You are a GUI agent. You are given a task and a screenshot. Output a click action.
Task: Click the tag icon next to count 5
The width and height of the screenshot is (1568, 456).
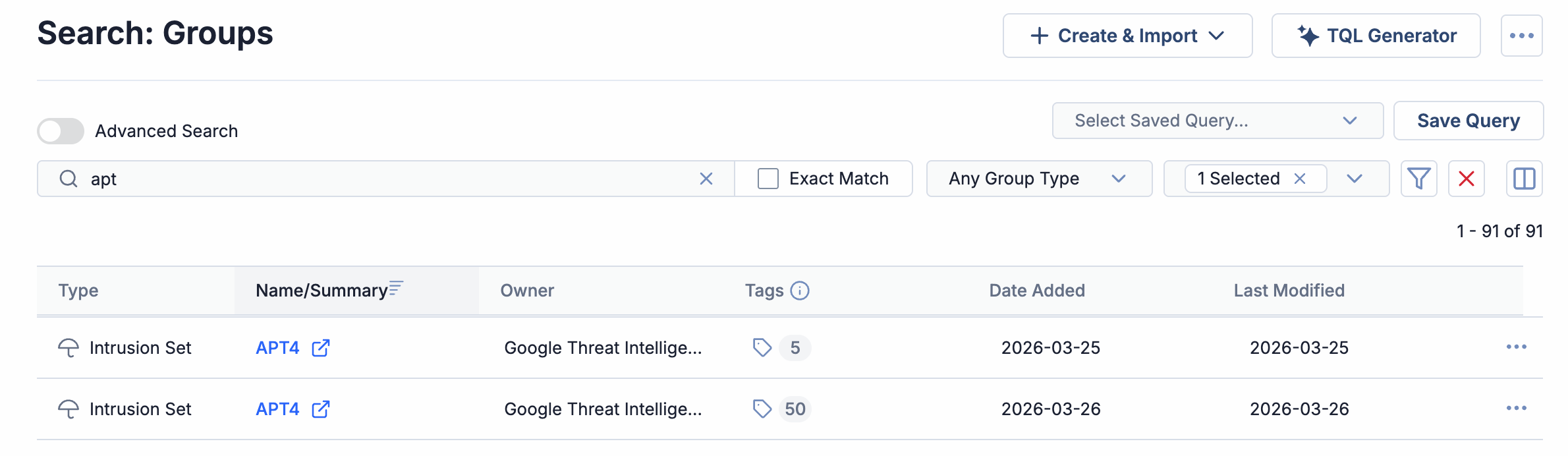tap(762, 348)
